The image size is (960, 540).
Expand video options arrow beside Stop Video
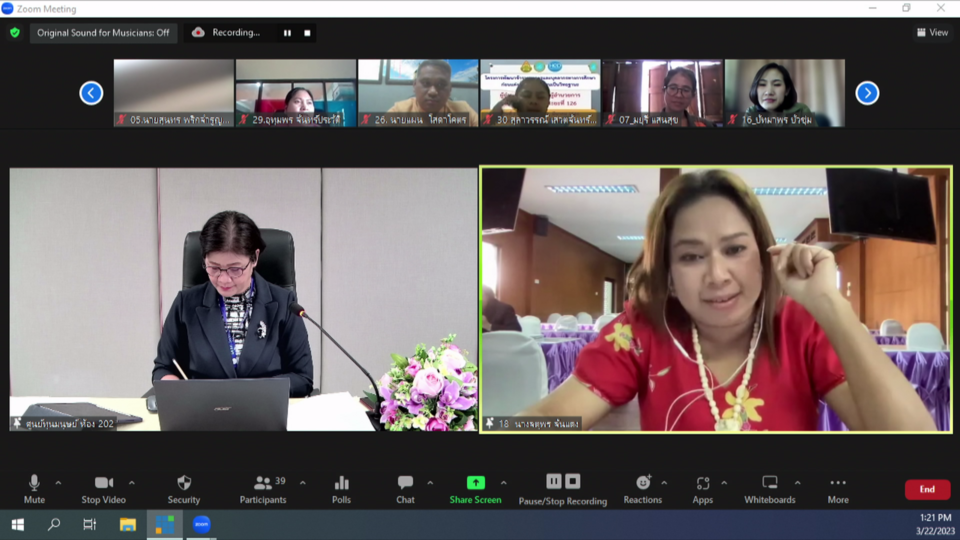pos(131,483)
